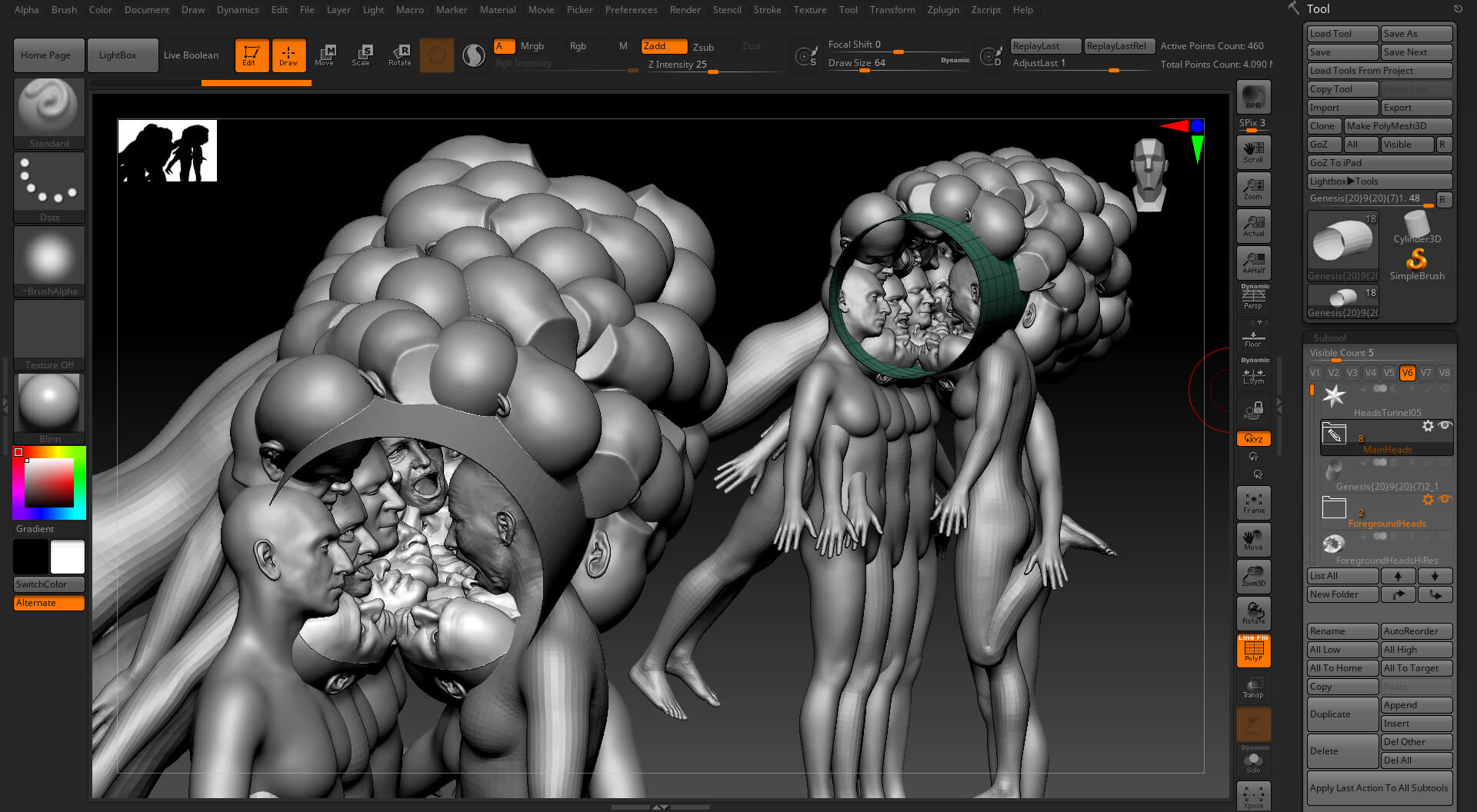Screen dimensions: 1477x812
Task: Click the Frame mesh icon
Action: click(1253, 503)
